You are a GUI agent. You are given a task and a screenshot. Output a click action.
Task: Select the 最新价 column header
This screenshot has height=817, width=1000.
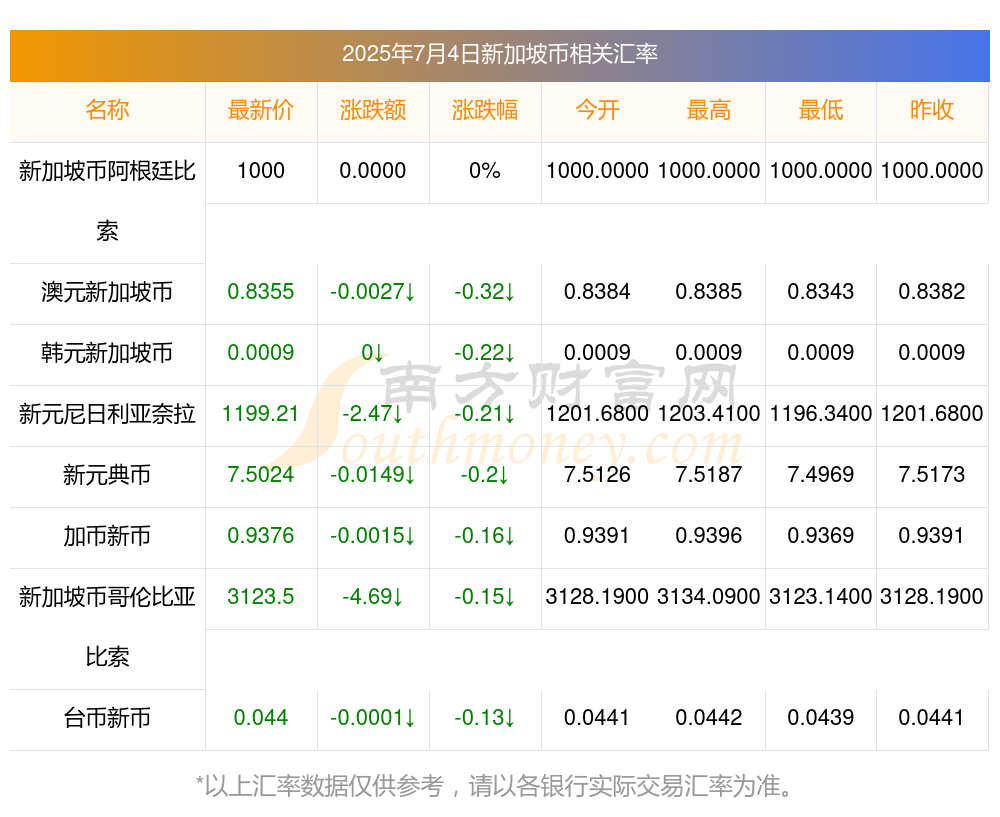point(261,110)
